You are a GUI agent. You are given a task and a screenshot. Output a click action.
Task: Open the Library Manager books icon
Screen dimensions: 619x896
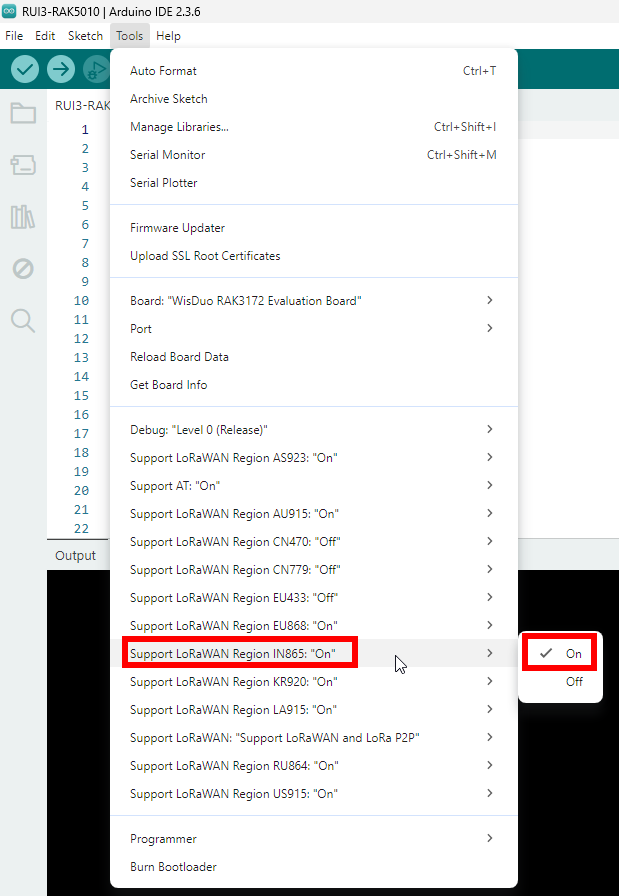tap(23, 217)
